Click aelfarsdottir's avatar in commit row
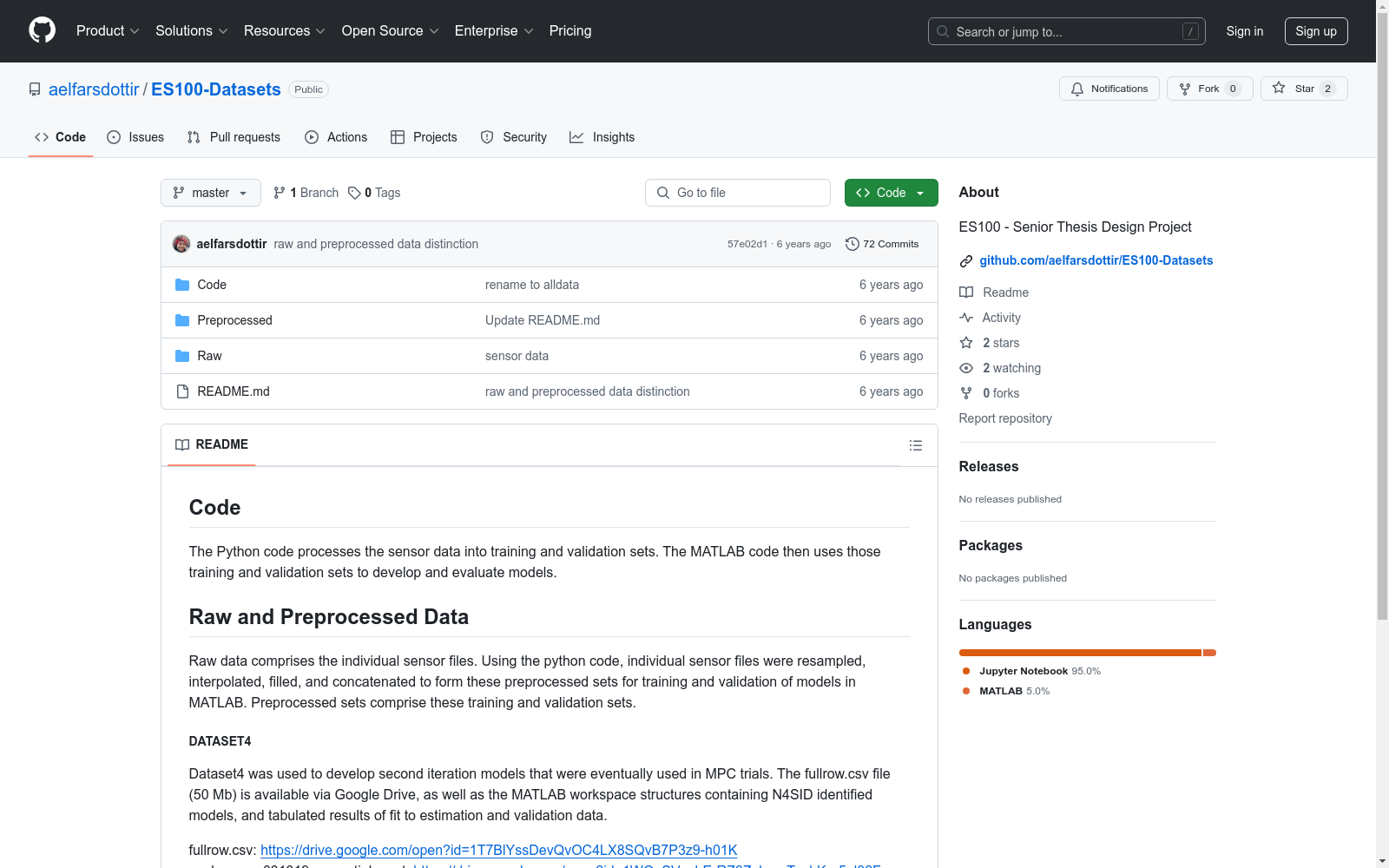This screenshot has height=868, width=1389. pyautogui.click(x=181, y=244)
